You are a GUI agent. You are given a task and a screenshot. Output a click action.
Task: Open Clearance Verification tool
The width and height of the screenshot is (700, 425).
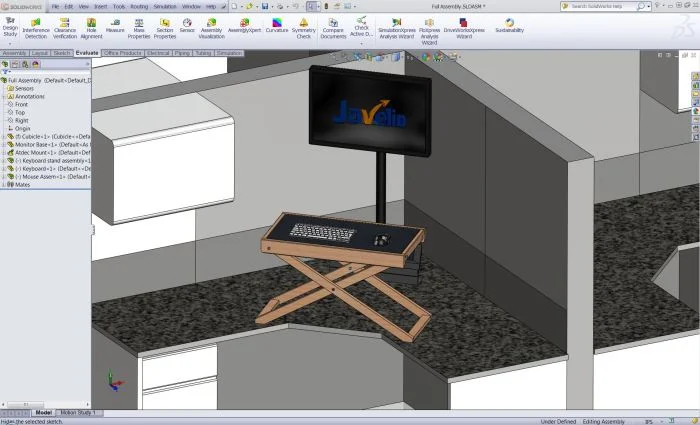click(x=64, y=27)
